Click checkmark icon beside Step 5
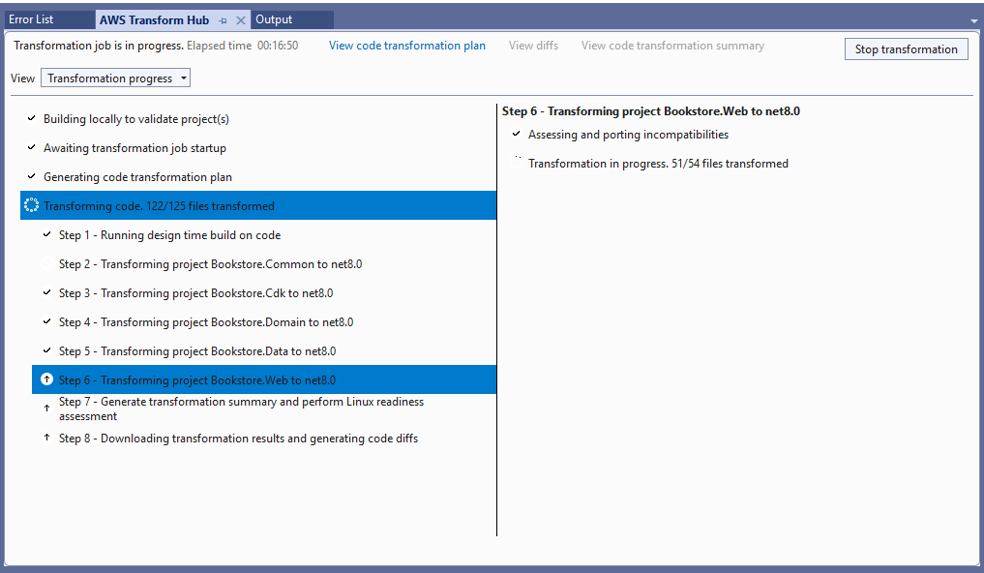Image resolution: width=984 pixels, height=573 pixels. click(x=46, y=350)
